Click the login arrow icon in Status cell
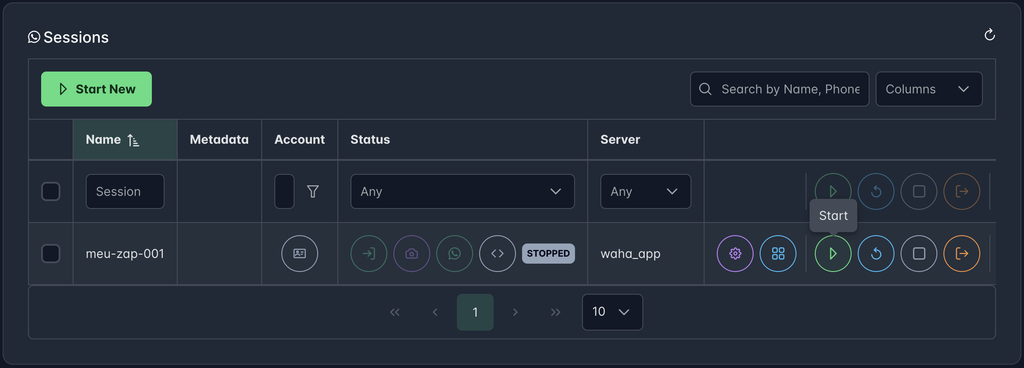This screenshot has width=1024, height=368. [x=369, y=254]
